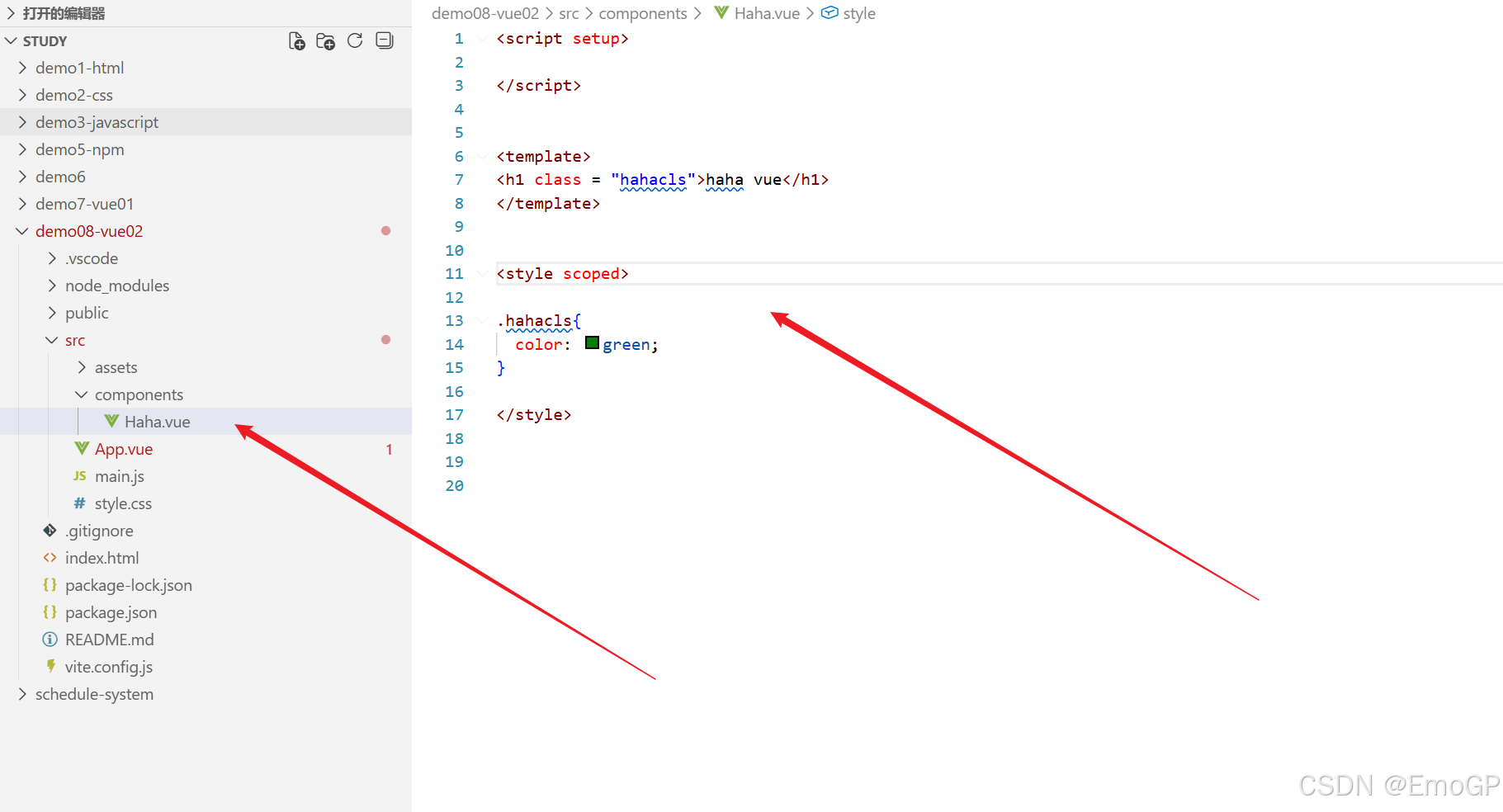Viewport: 1503px width, 812px height.
Task: Click the JS icon beside main.js
Action: click(80, 476)
